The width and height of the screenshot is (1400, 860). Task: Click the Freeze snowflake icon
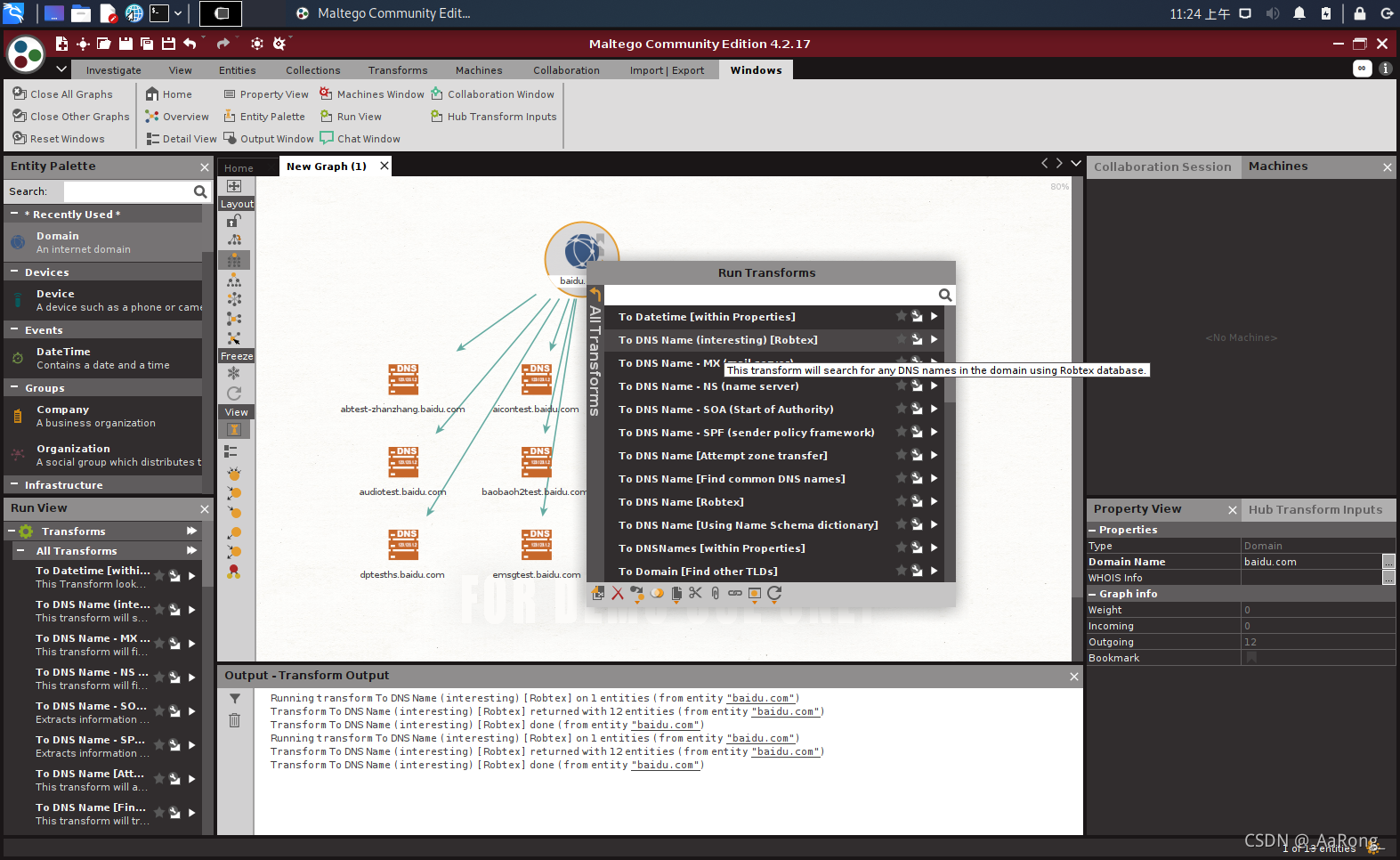(x=234, y=373)
